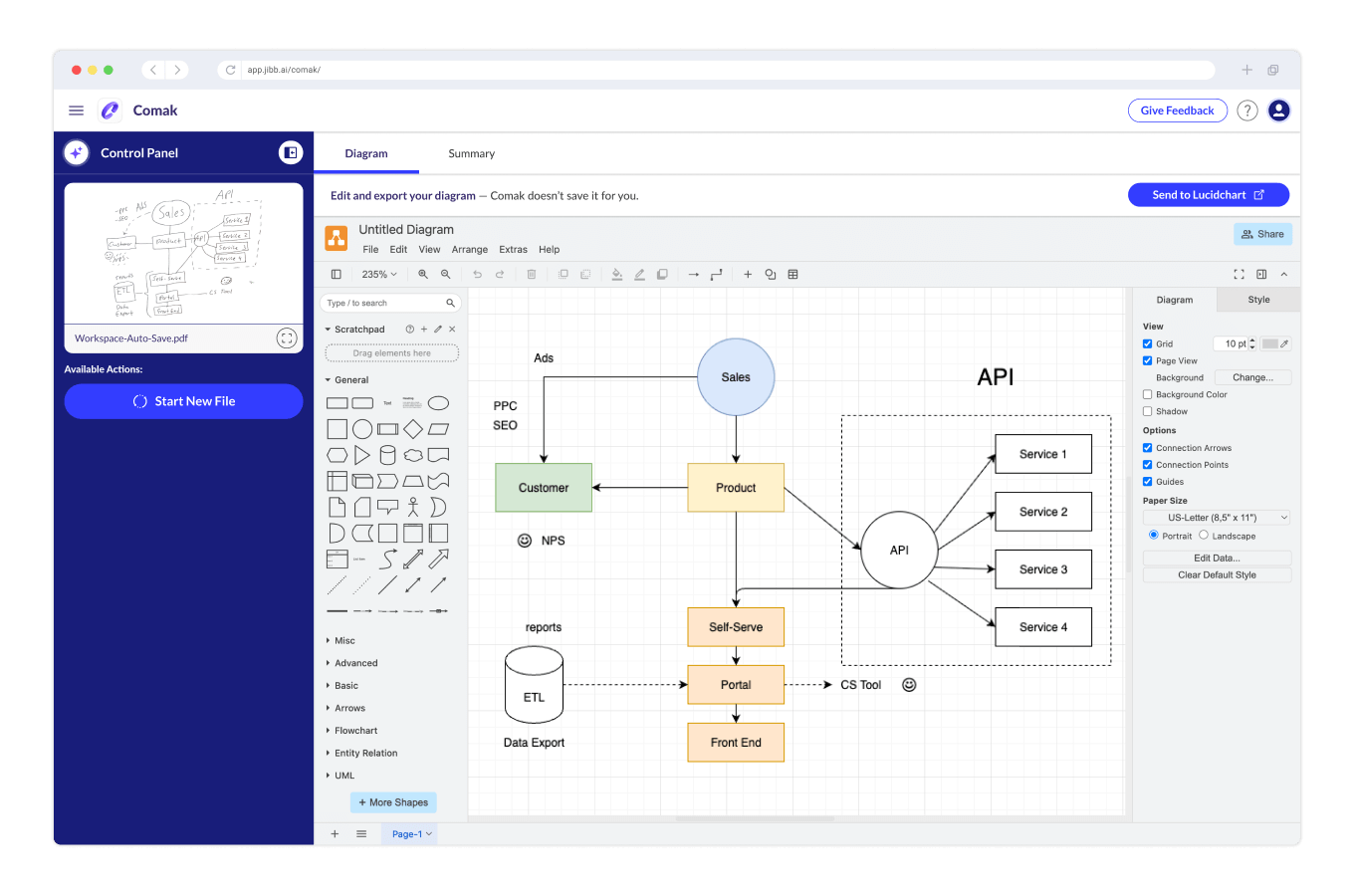Click the fill color bucket icon
The width and height of the screenshot is (1355, 896).
(617, 275)
